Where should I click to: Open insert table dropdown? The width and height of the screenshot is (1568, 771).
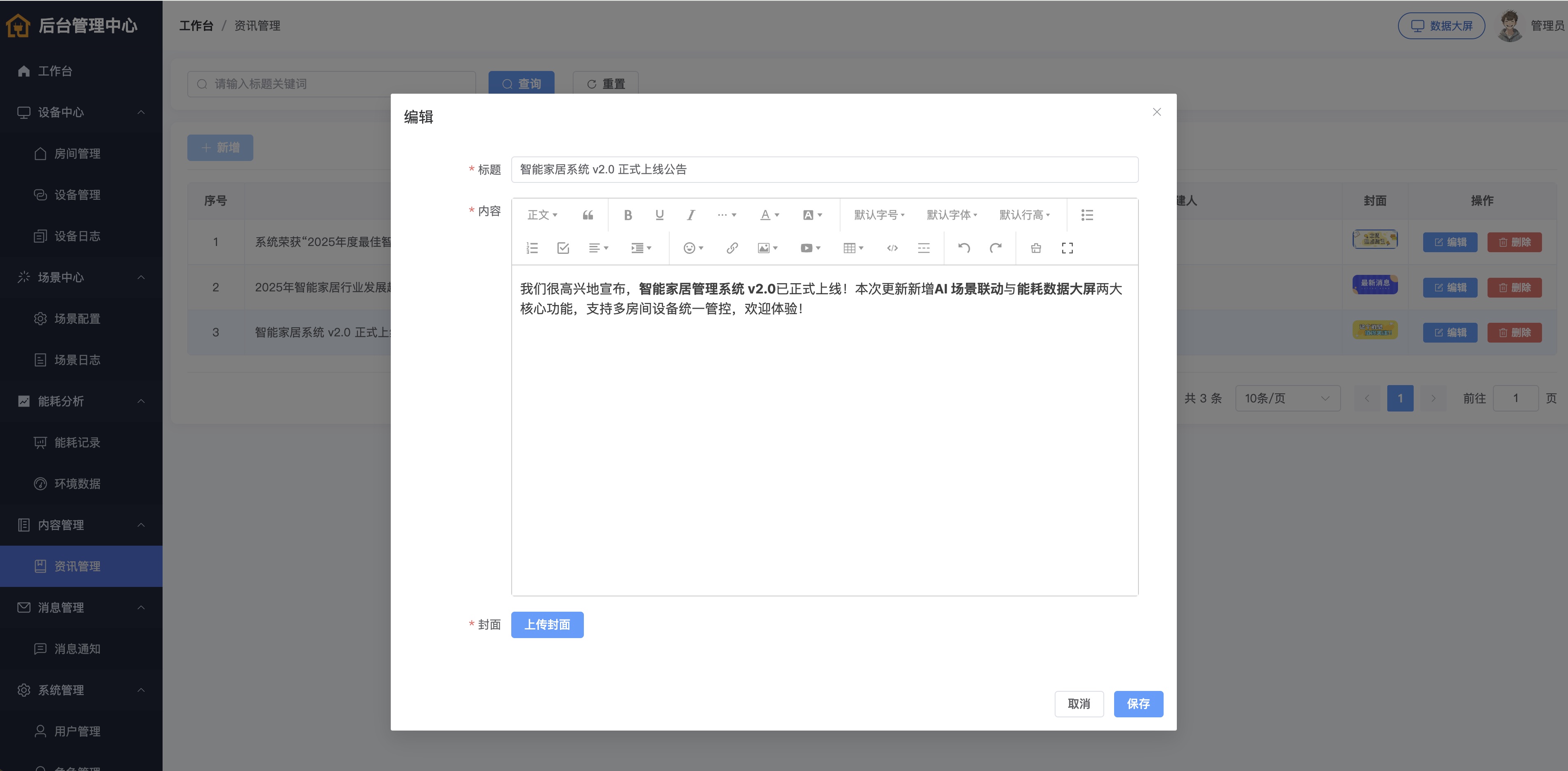(x=853, y=248)
